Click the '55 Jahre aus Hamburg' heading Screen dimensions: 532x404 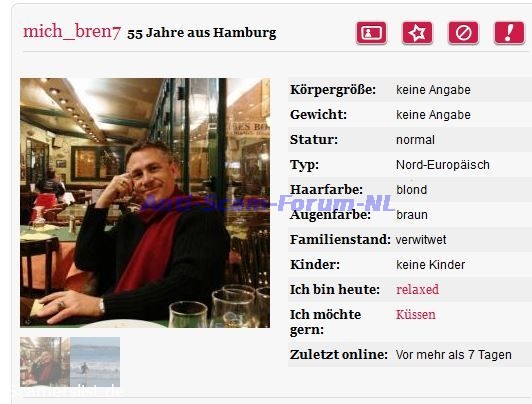[x=202, y=33]
